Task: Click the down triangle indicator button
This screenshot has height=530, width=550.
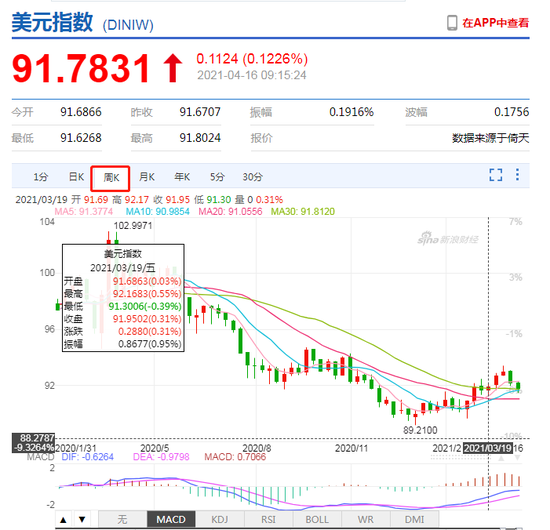Action: pyautogui.click(x=82, y=519)
